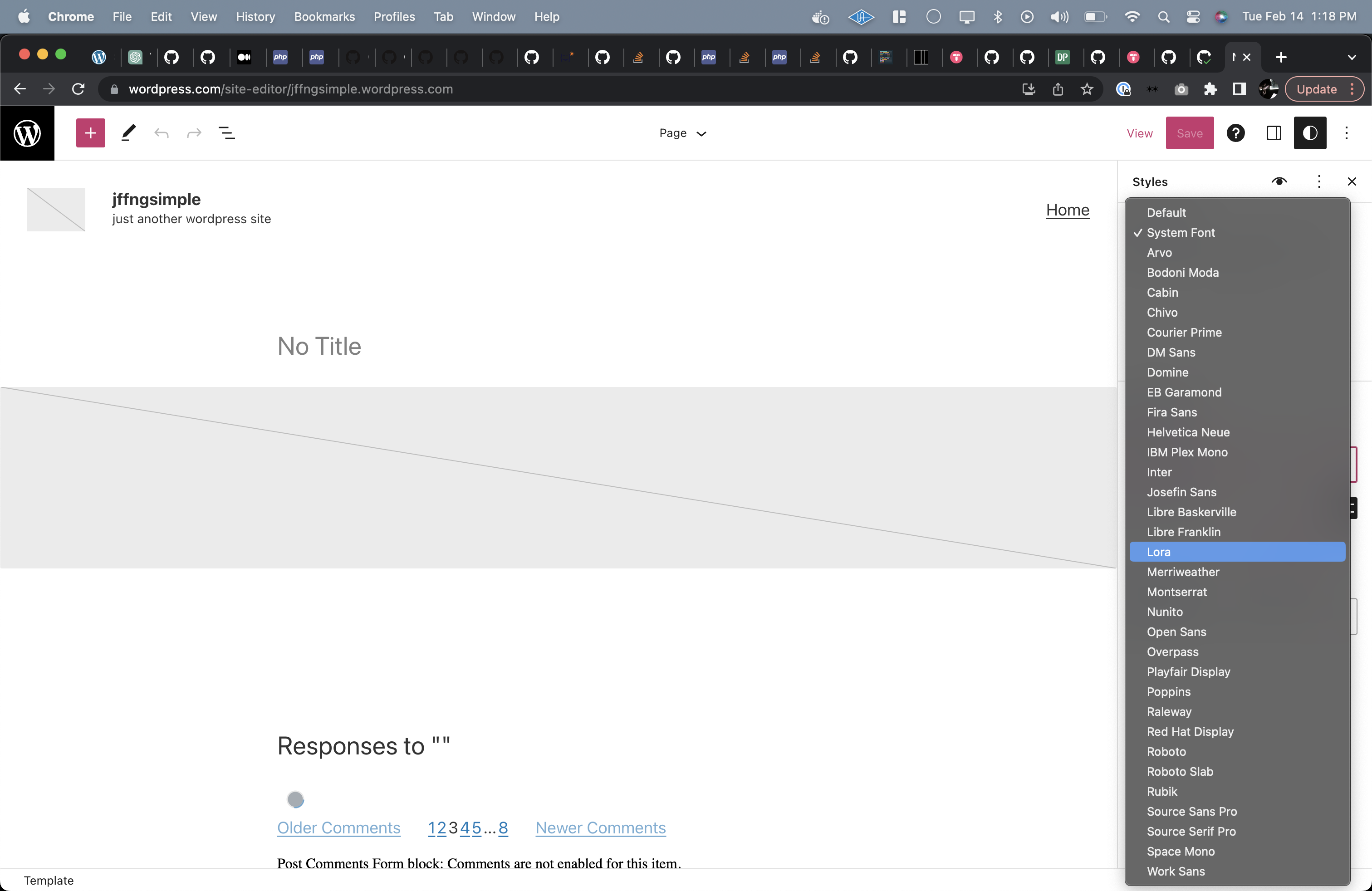Undo the last change
This screenshot has height=891, width=1372.
click(x=162, y=132)
